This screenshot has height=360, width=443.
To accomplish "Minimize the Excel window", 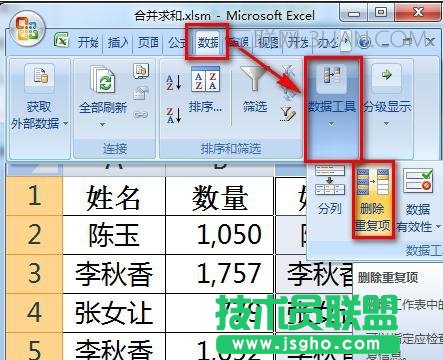I will pos(354,13).
